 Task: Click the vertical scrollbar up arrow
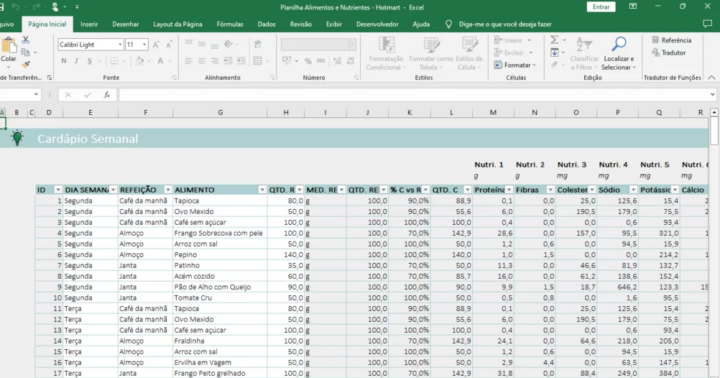point(714,113)
